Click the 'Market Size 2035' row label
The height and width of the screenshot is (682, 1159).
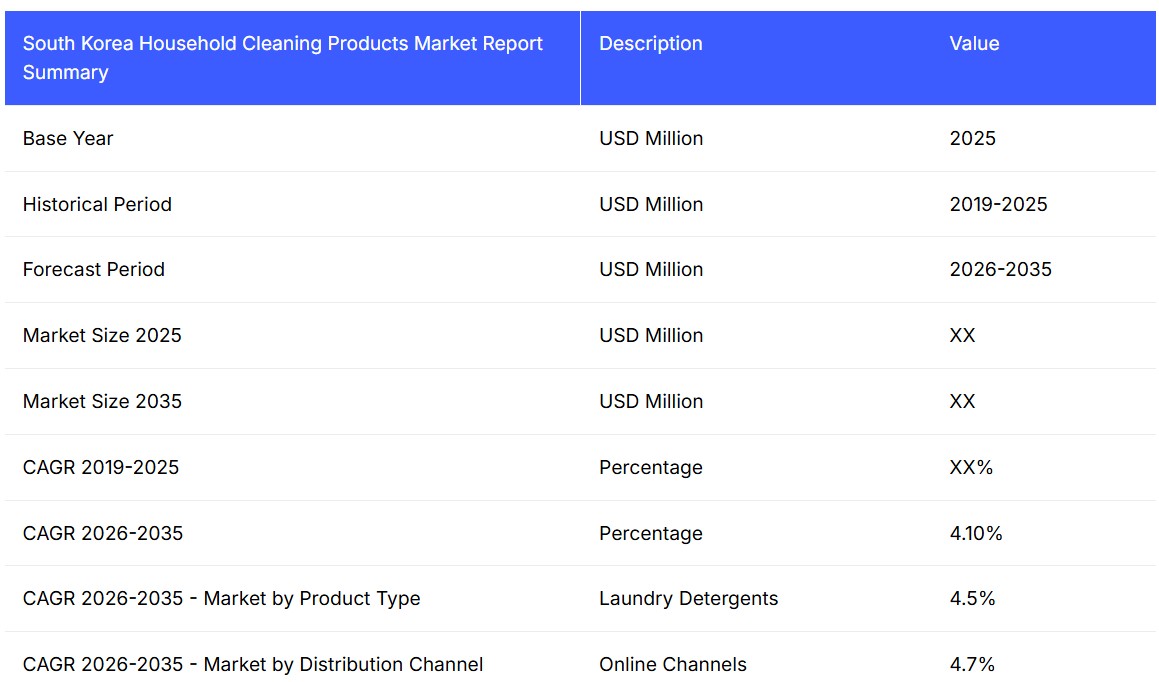tap(102, 402)
